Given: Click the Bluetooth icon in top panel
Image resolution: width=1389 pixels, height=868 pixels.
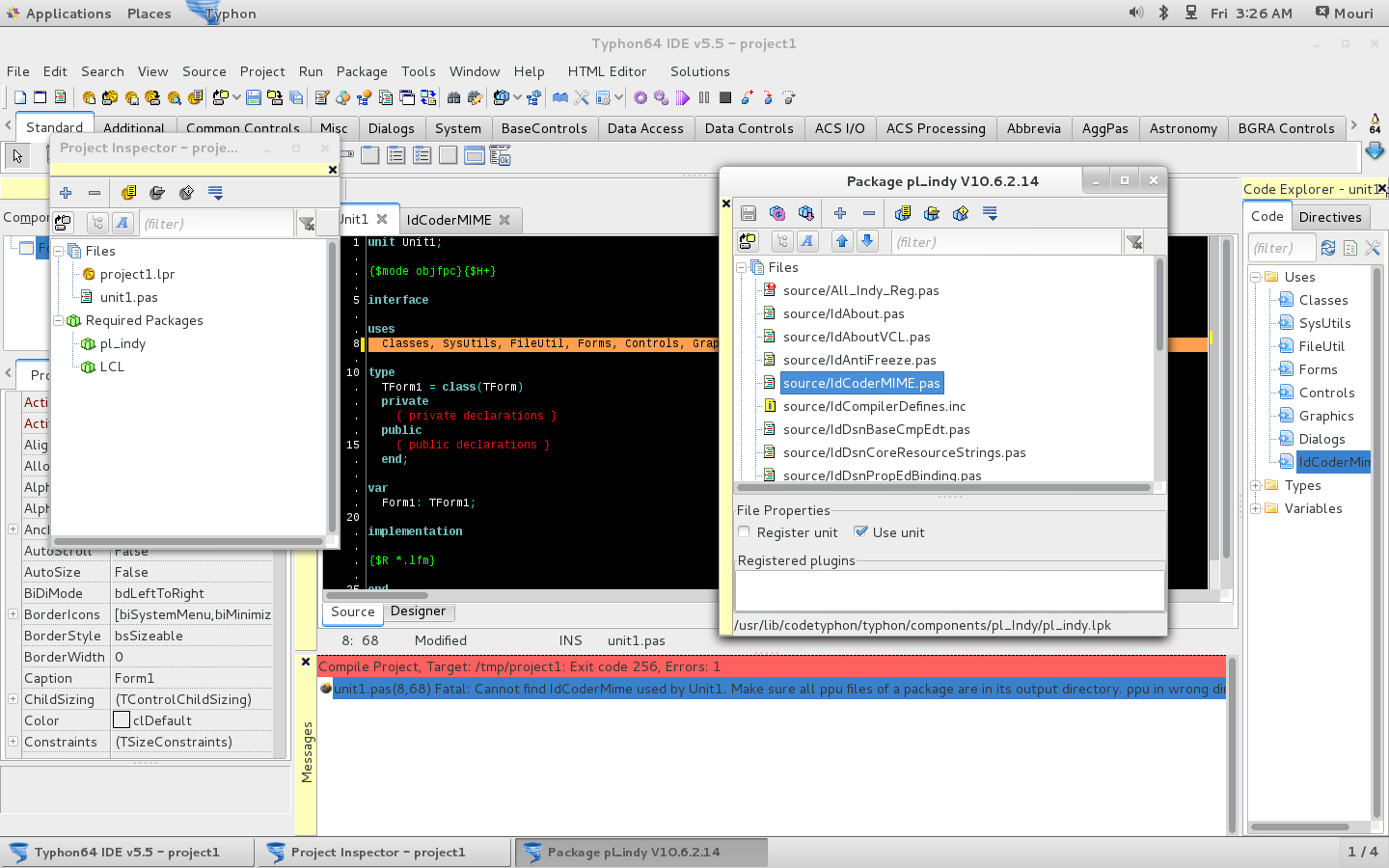Looking at the screenshot, I should (1163, 13).
